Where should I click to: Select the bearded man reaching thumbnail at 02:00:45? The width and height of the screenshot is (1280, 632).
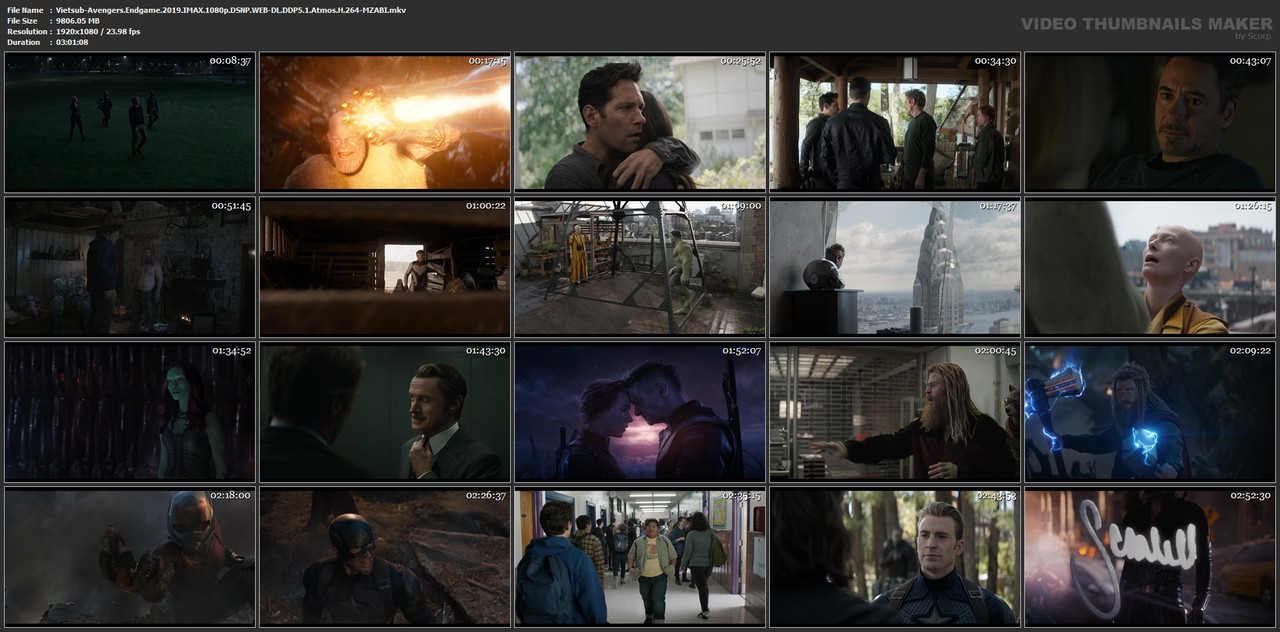(895, 412)
